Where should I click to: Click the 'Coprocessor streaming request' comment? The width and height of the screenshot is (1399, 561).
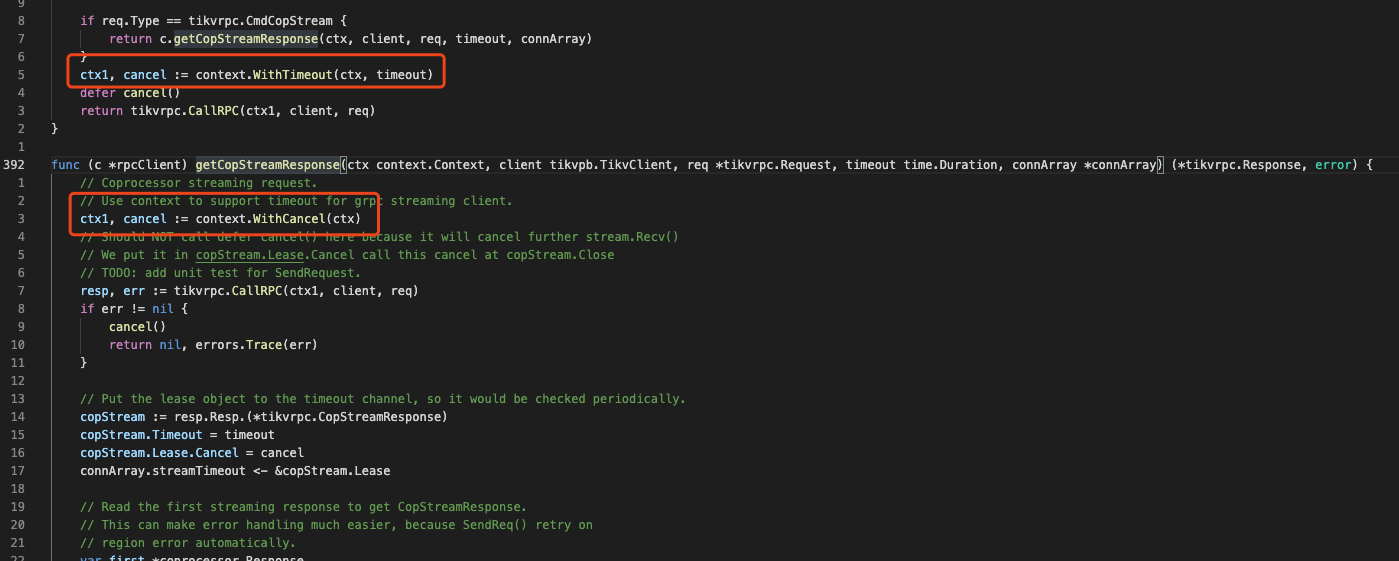tap(198, 183)
